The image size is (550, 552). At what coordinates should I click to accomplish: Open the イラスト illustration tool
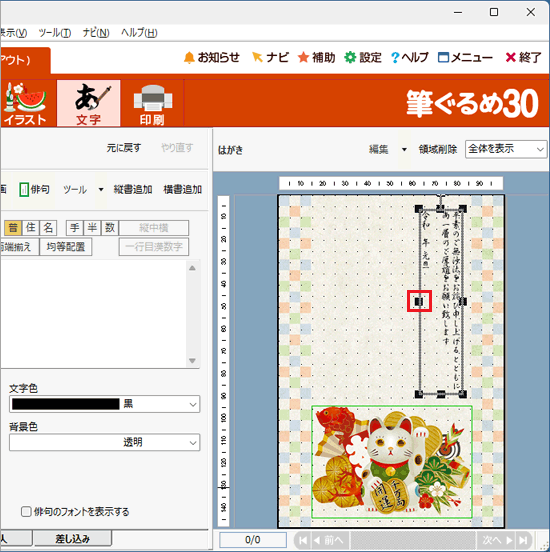coord(25,104)
